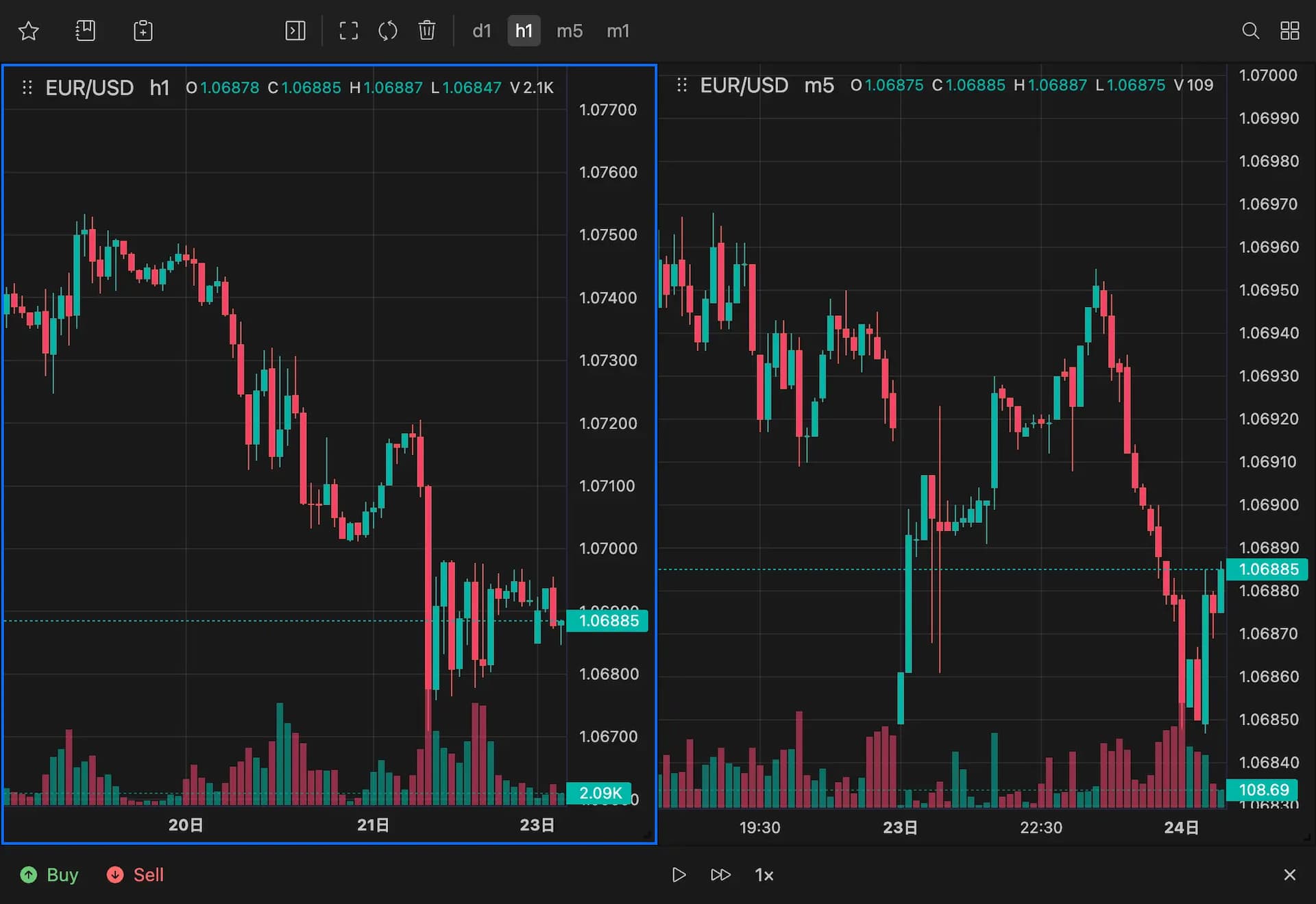Click the star favorite icon
This screenshot has height=904, width=1316.
[29, 31]
